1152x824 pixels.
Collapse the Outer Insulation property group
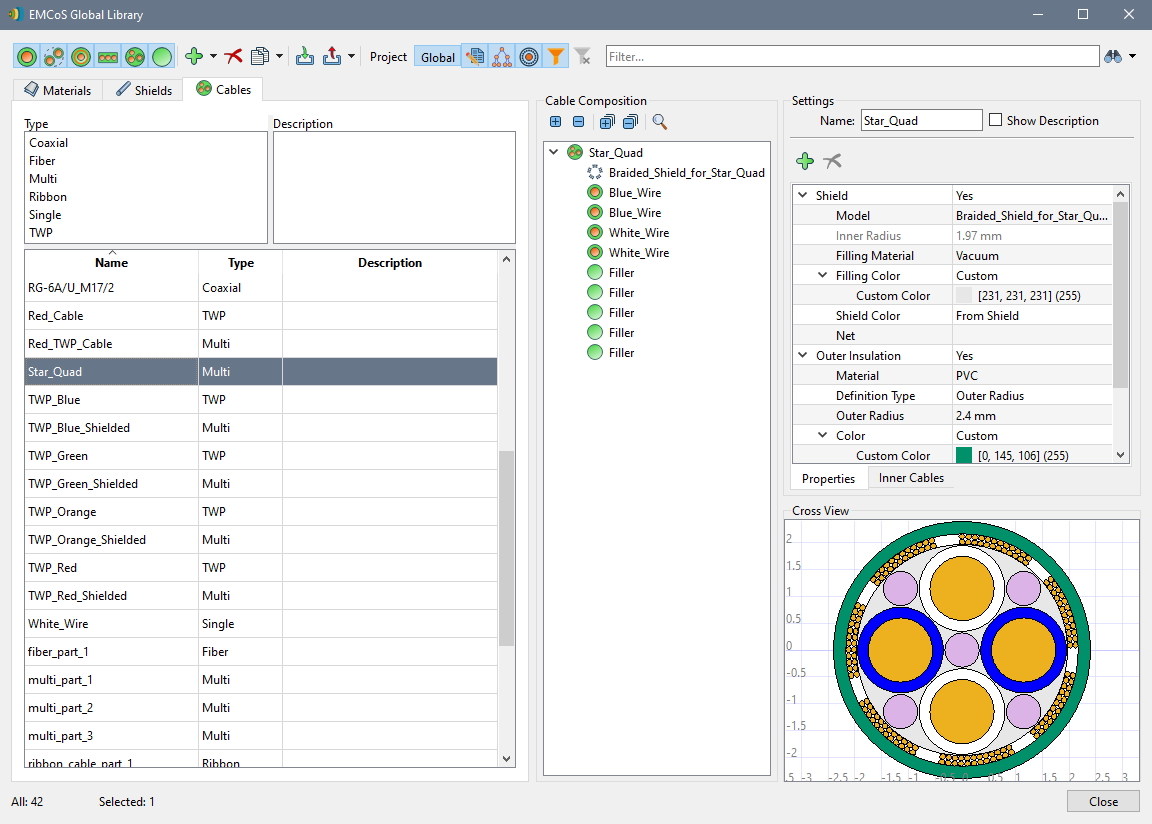(803, 356)
